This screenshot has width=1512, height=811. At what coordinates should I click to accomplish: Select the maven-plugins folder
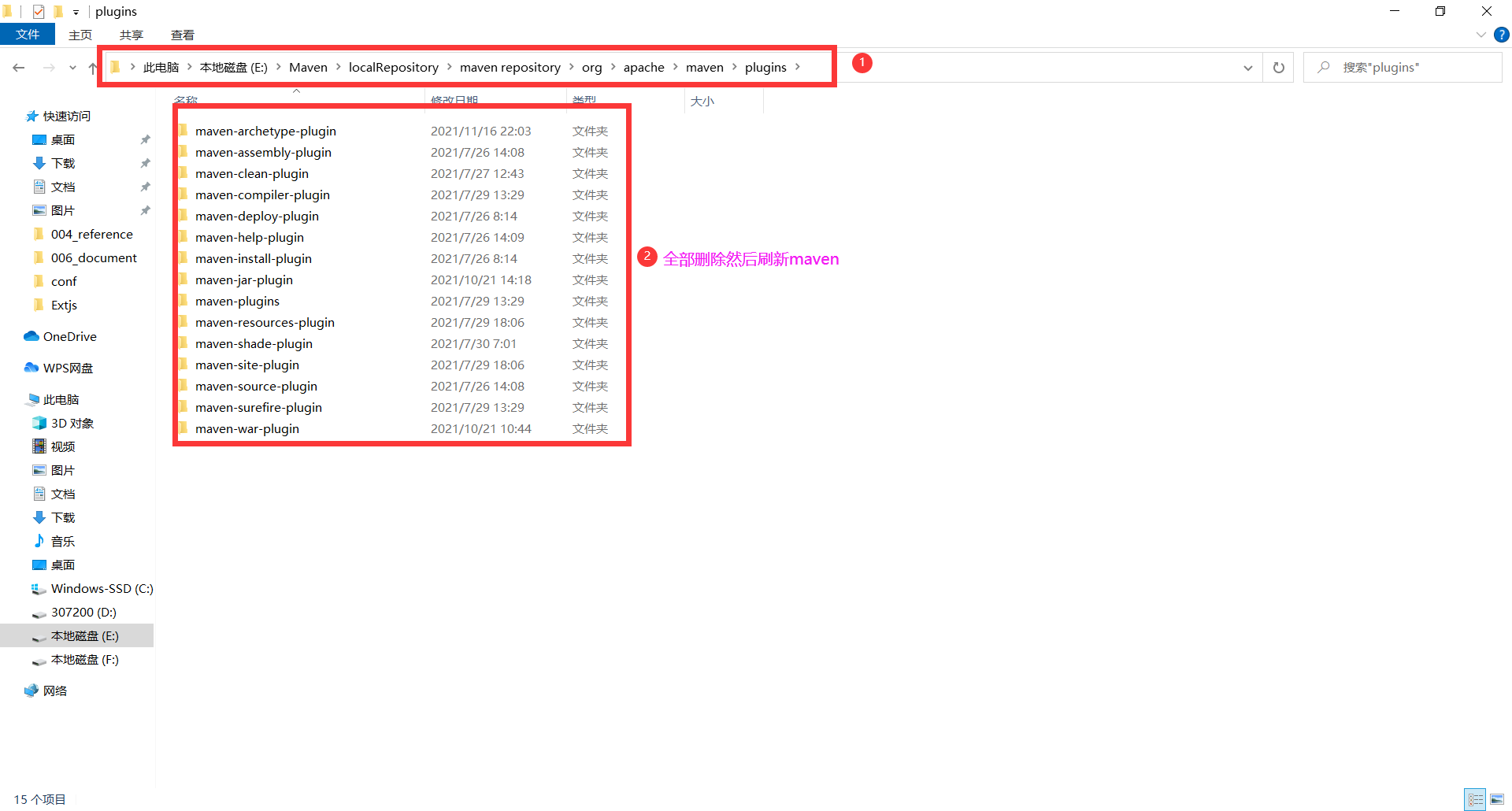pos(237,301)
